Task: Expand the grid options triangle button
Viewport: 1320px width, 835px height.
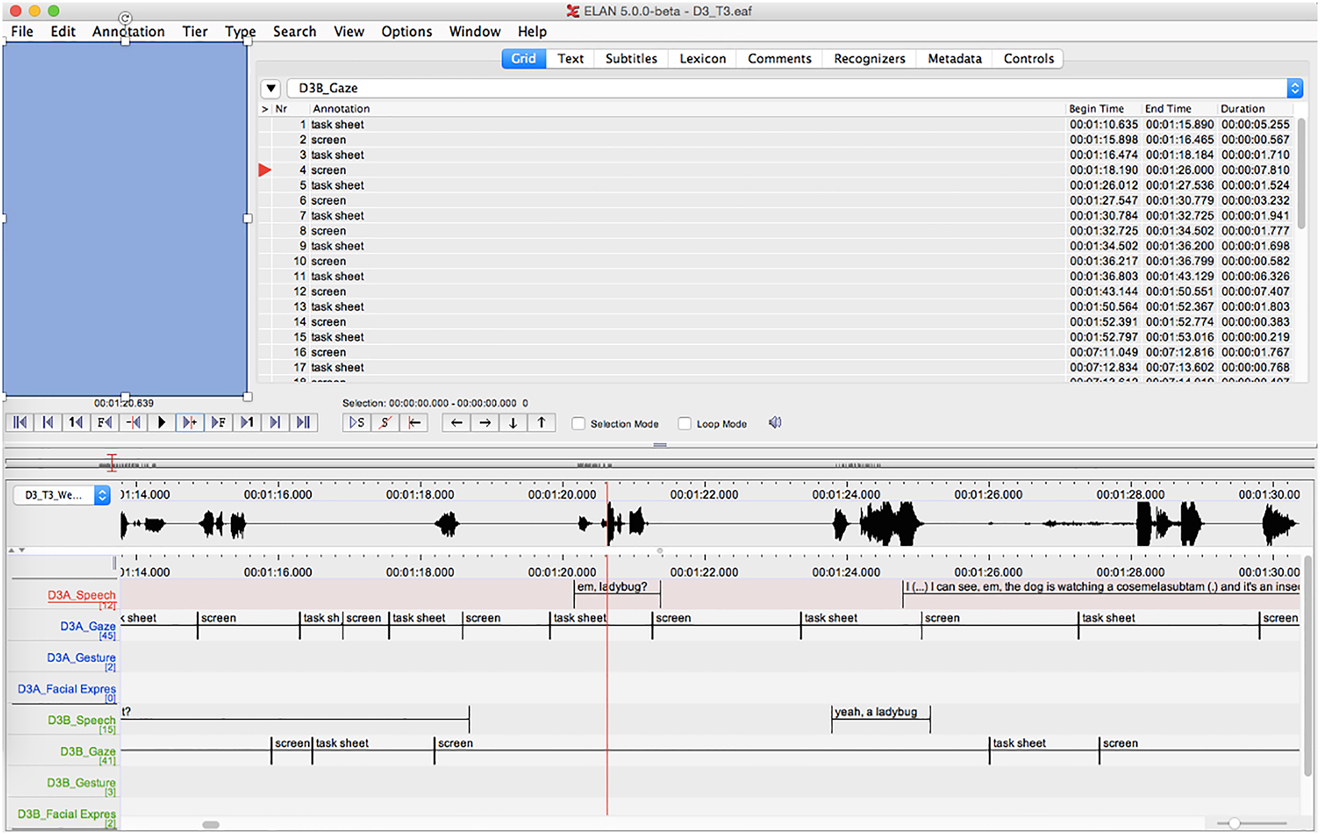Action: (x=270, y=88)
